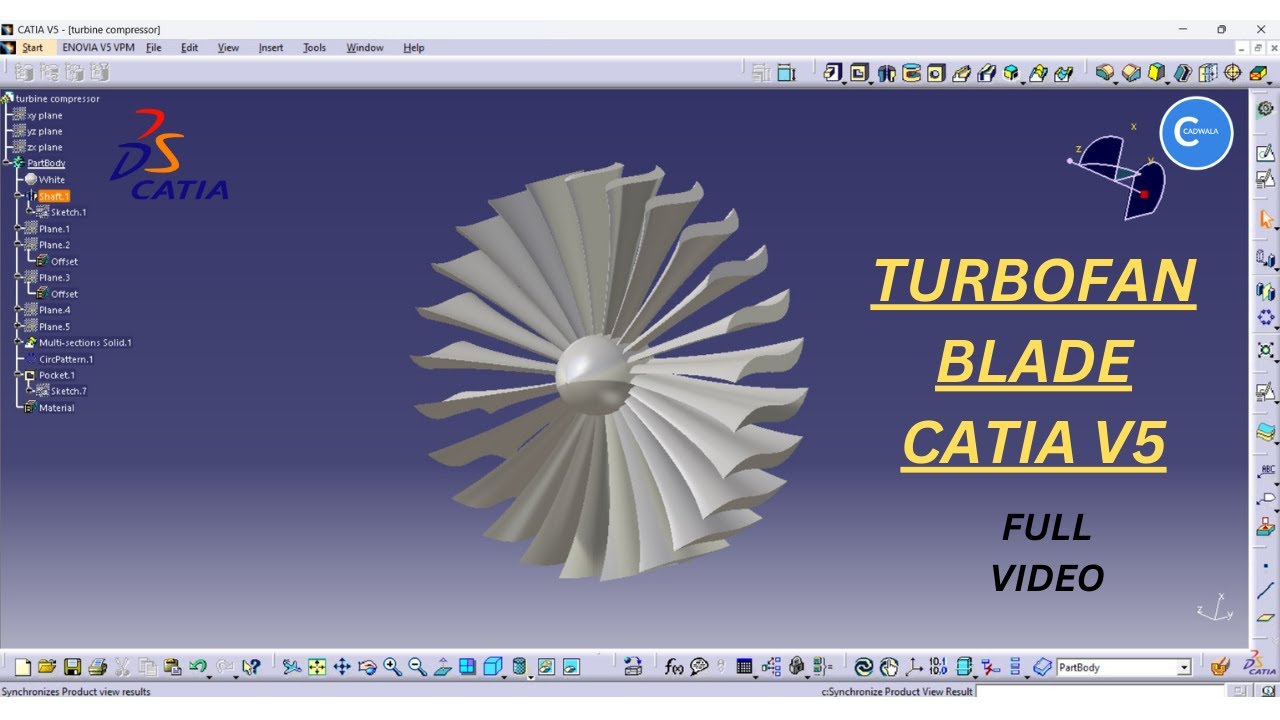The width and height of the screenshot is (1280, 720).
Task: Click the What's This help cursor icon
Action: (x=250, y=667)
